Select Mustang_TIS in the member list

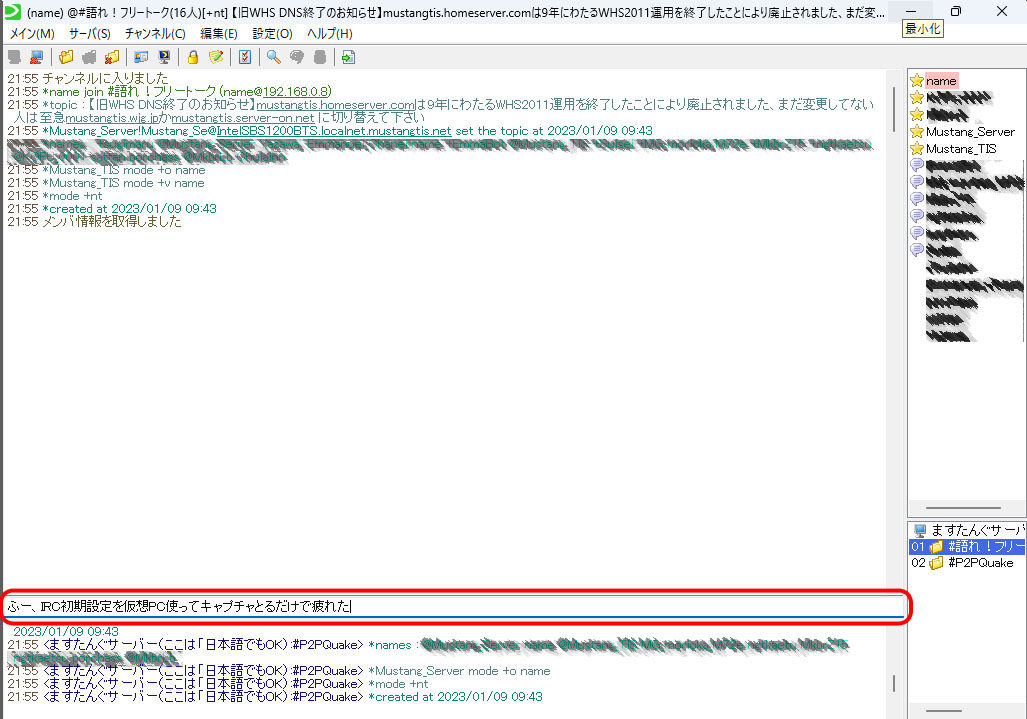tap(960, 149)
